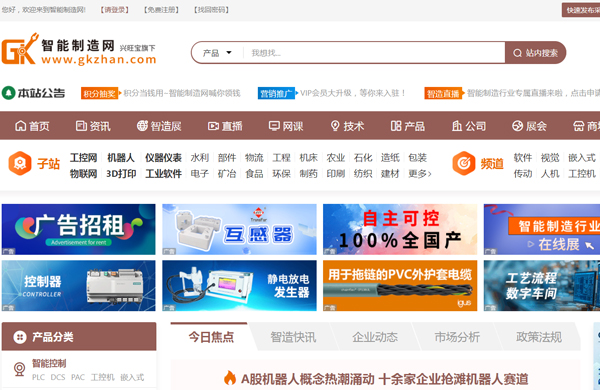Switch to the 市场分析 tab
The width and height of the screenshot is (600, 390).
click(457, 337)
